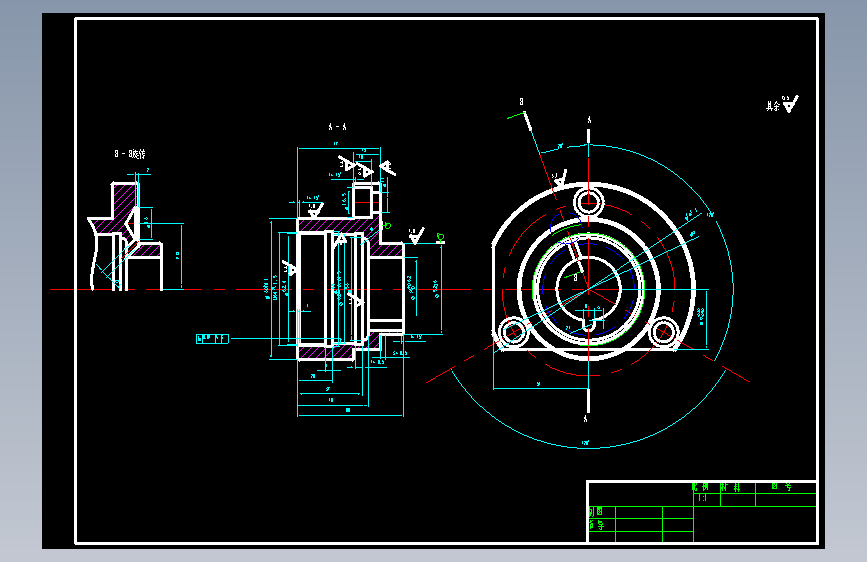Select the lower-left lug bolt hole on the flange
The height and width of the screenshot is (562, 867).
[512, 332]
